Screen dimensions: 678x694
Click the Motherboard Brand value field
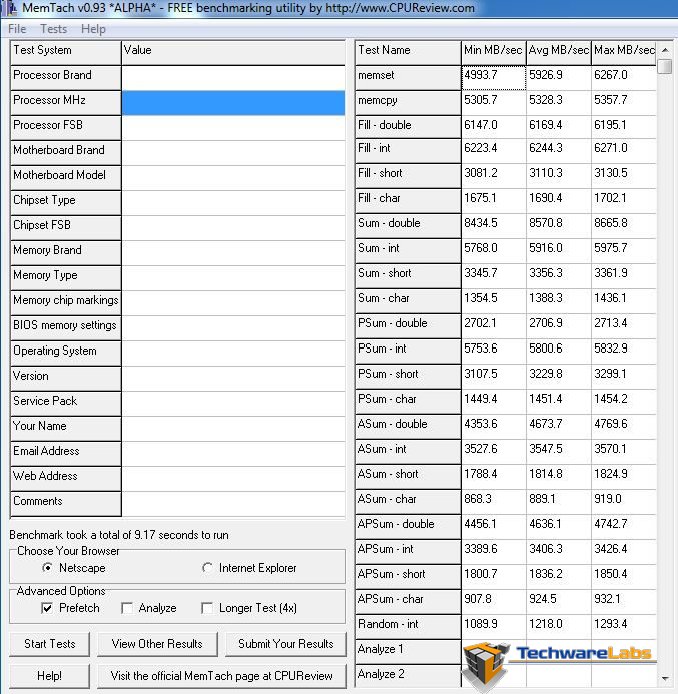pos(233,153)
